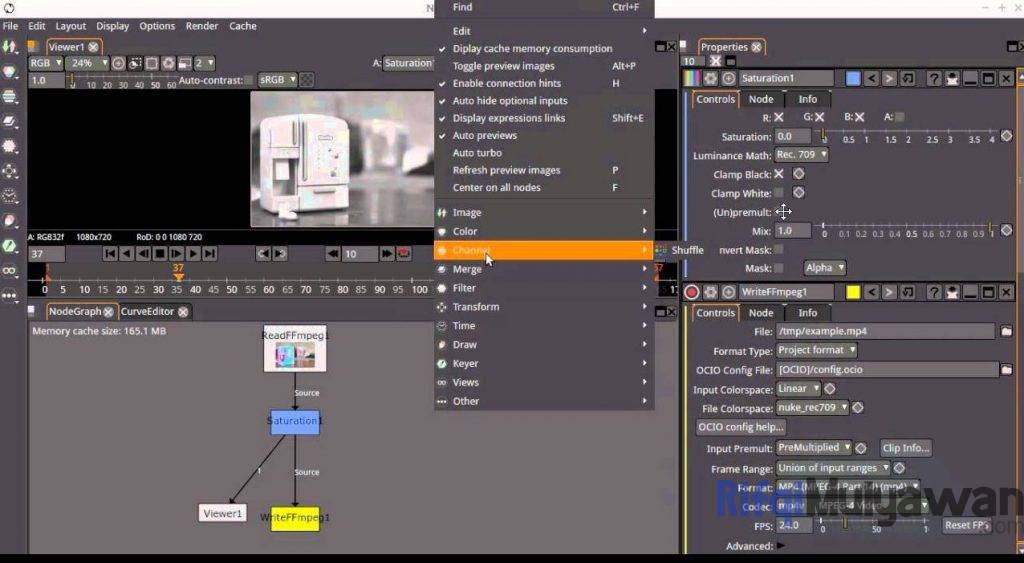Click the Clip Info button

click(x=905, y=448)
